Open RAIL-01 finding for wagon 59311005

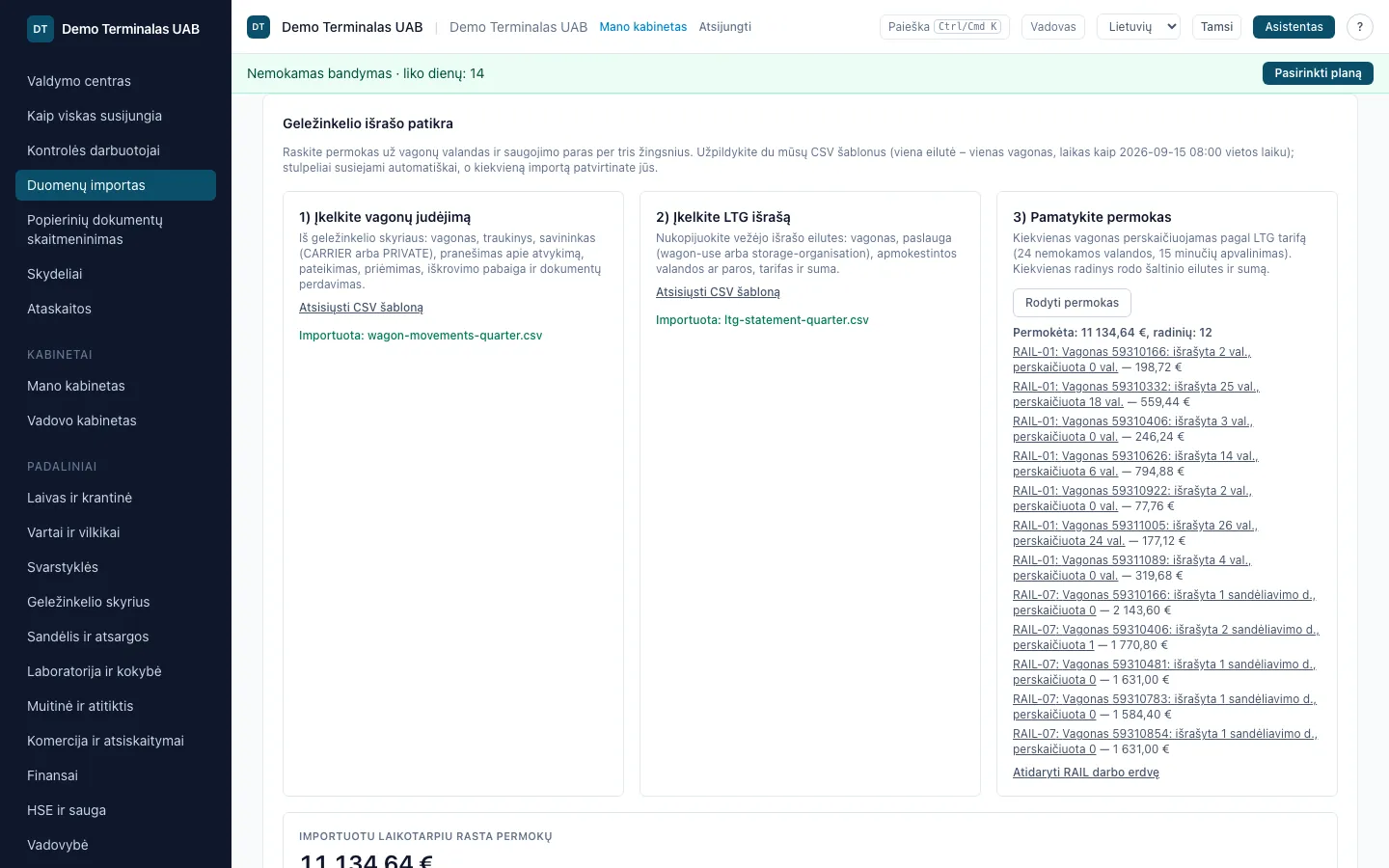(1135, 533)
